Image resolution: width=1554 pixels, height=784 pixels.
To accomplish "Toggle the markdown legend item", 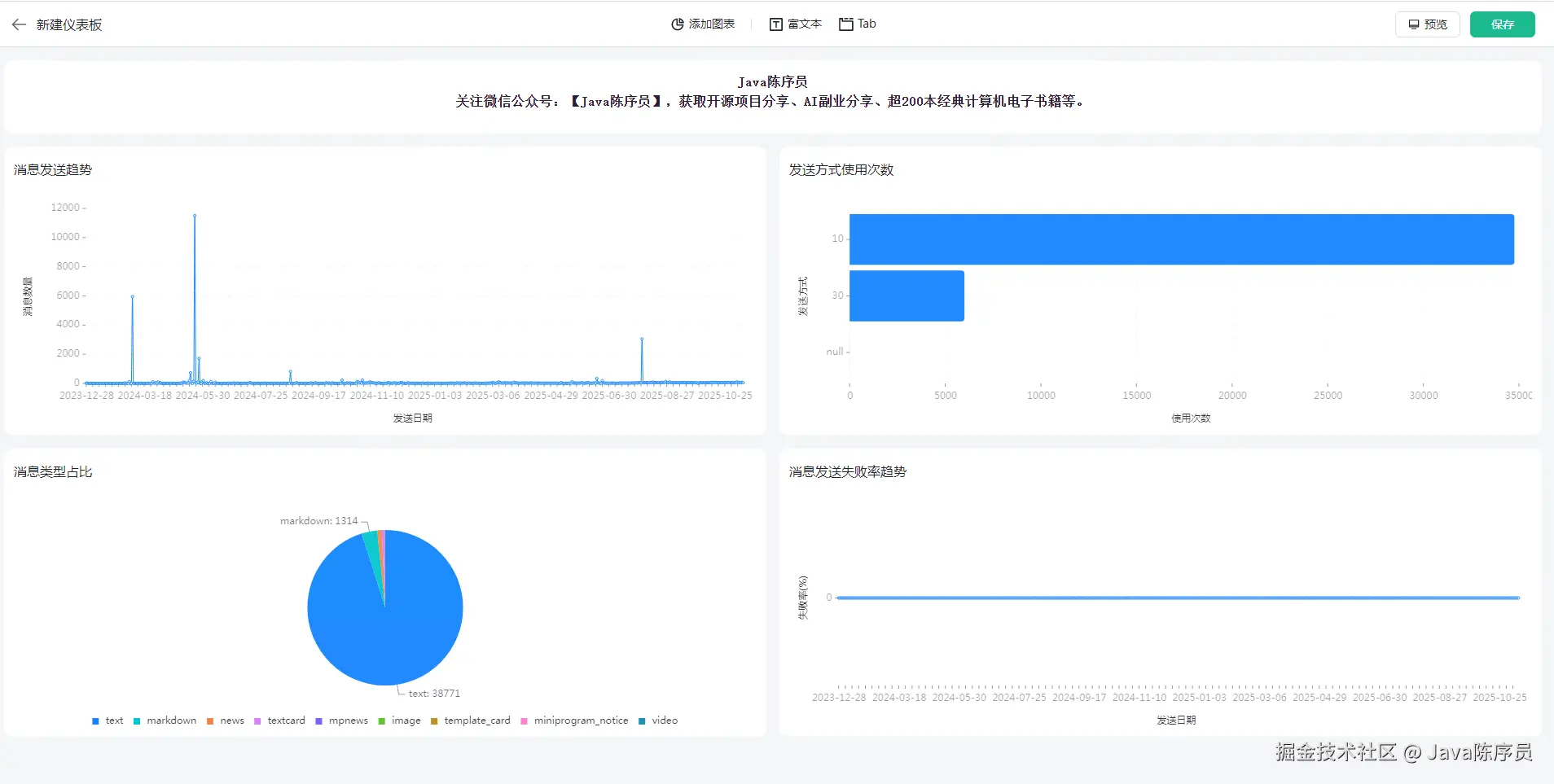I will click(165, 720).
